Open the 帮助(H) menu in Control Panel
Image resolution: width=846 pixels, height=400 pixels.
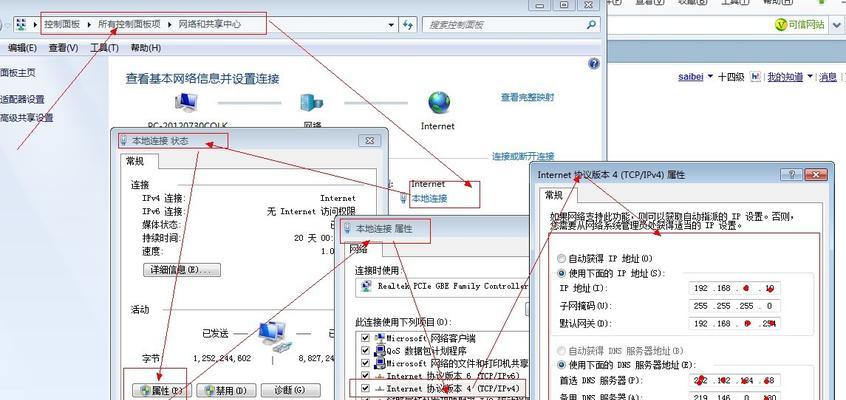tap(146, 48)
